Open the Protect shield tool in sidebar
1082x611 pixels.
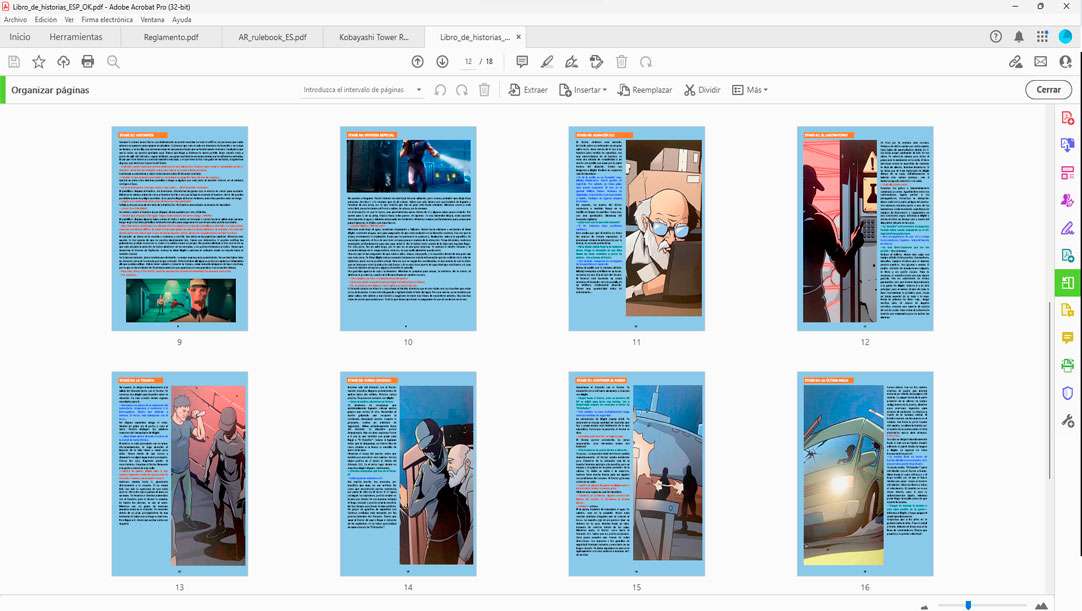pos(1068,393)
